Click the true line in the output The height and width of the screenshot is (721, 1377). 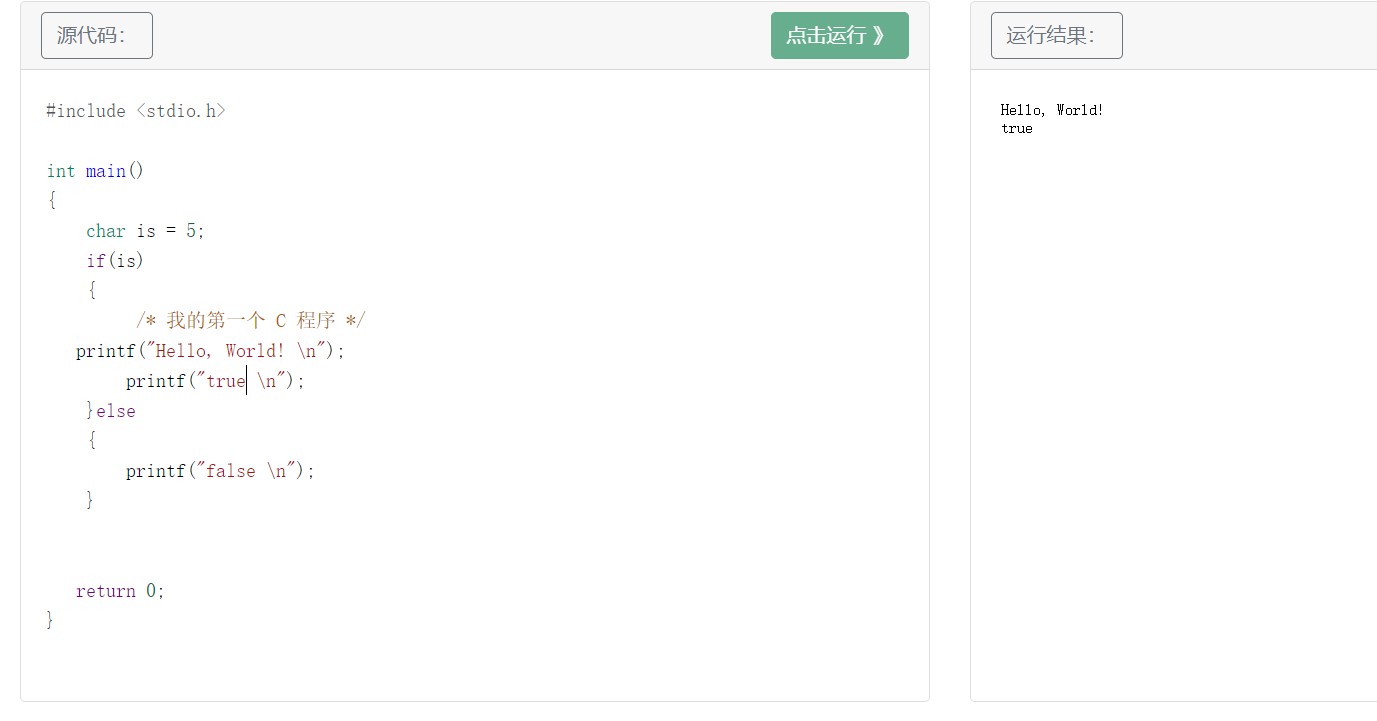pos(1017,129)
